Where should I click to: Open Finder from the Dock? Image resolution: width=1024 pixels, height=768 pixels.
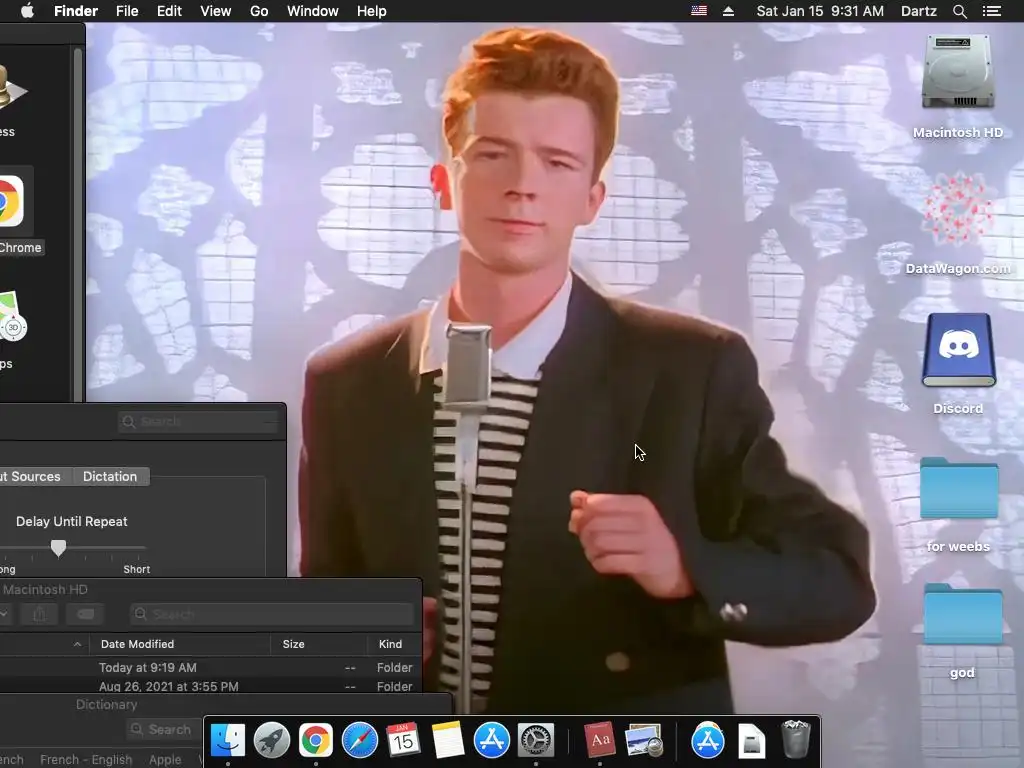(x=227, y=741)
